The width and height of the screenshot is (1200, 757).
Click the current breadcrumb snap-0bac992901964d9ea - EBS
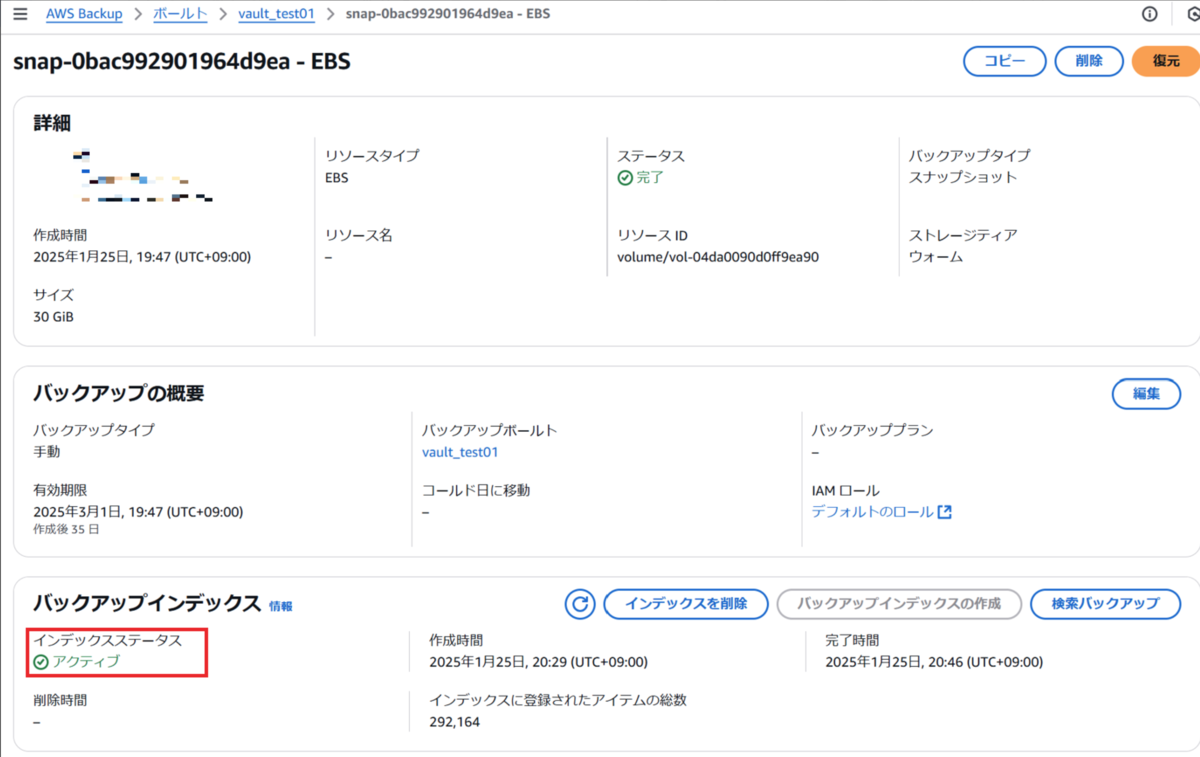447,14
